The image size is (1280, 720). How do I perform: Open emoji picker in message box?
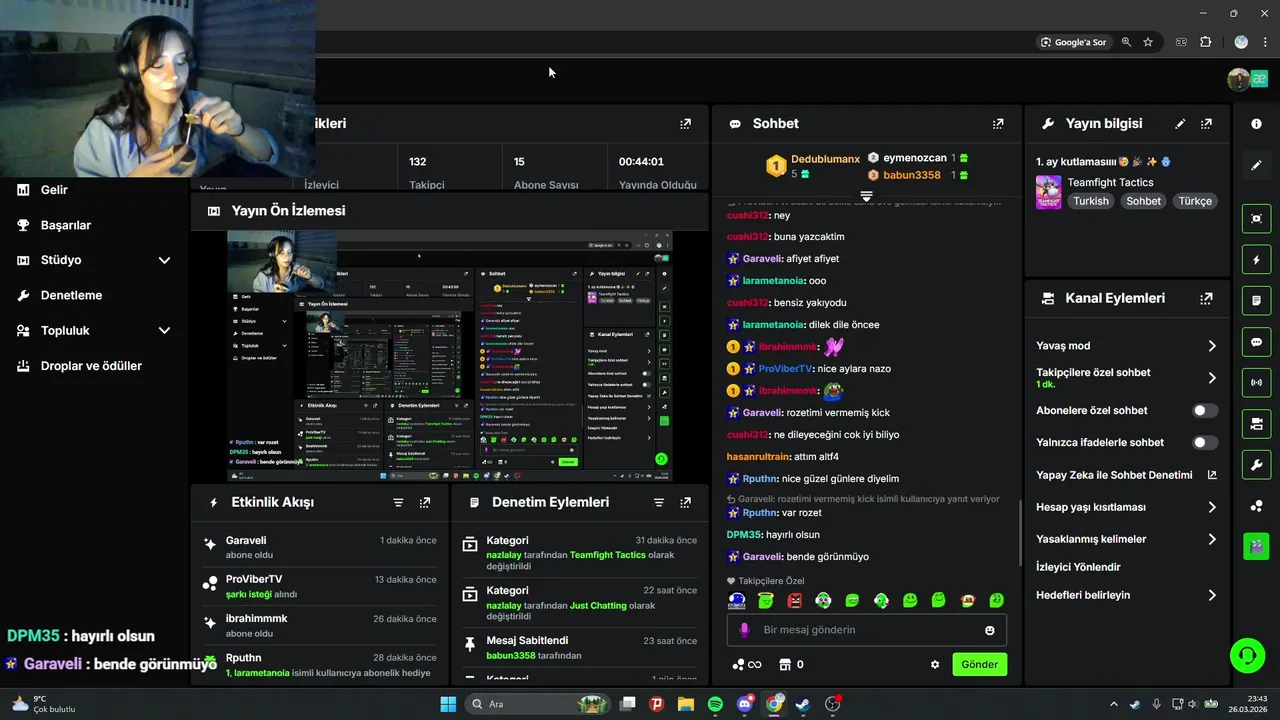[990, 630]
